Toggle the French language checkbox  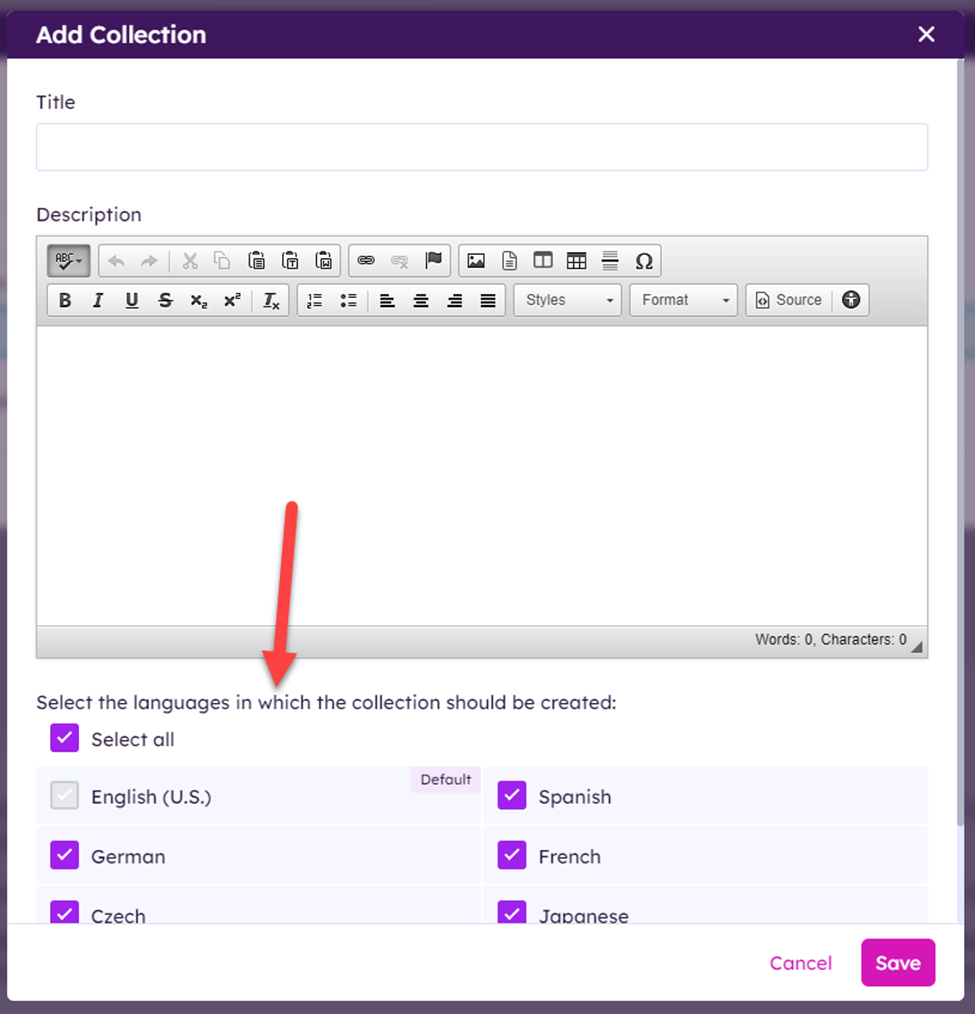point(512,856)
